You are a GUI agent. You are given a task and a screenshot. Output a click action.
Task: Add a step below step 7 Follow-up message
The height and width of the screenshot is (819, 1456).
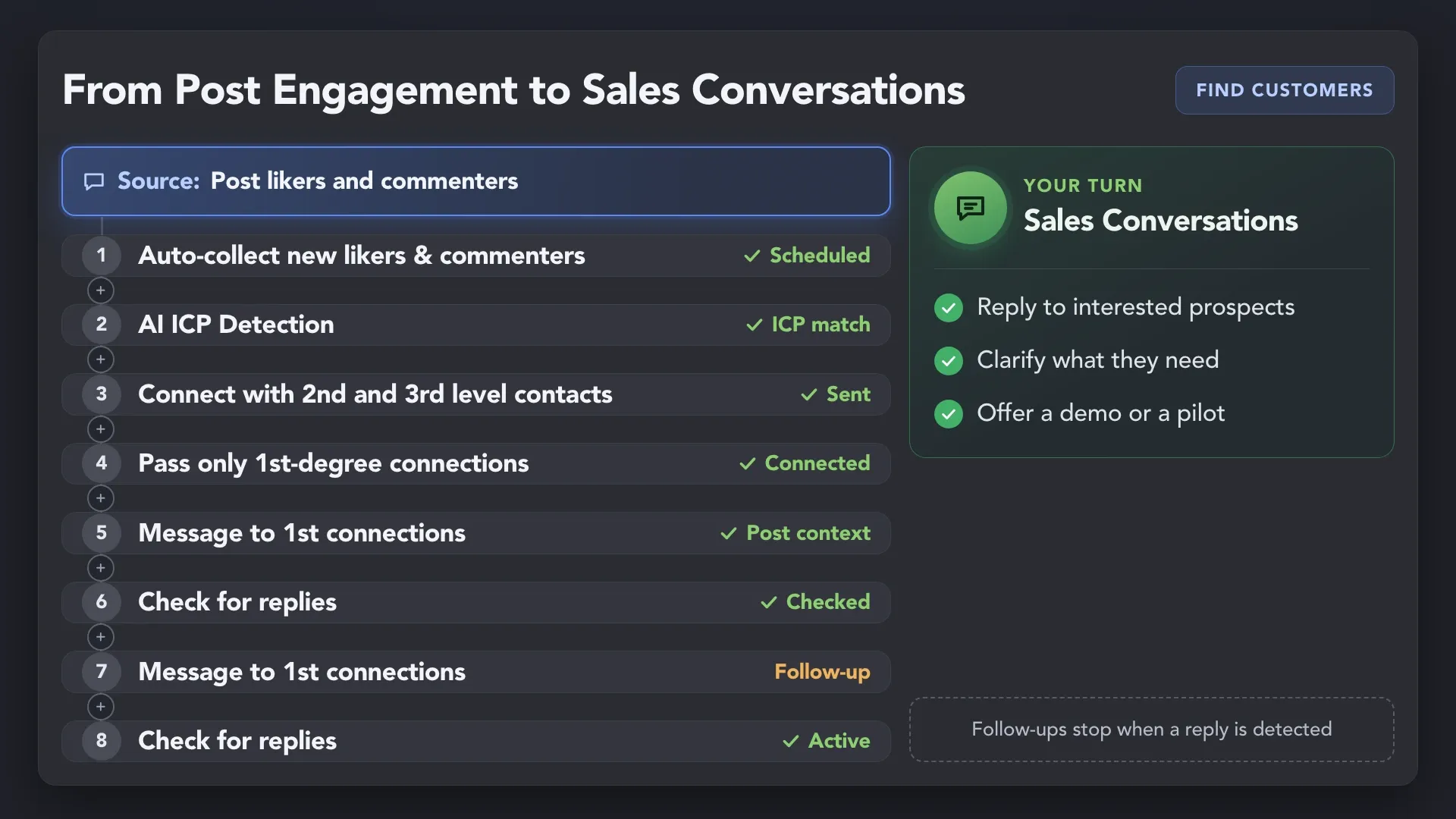101,707
